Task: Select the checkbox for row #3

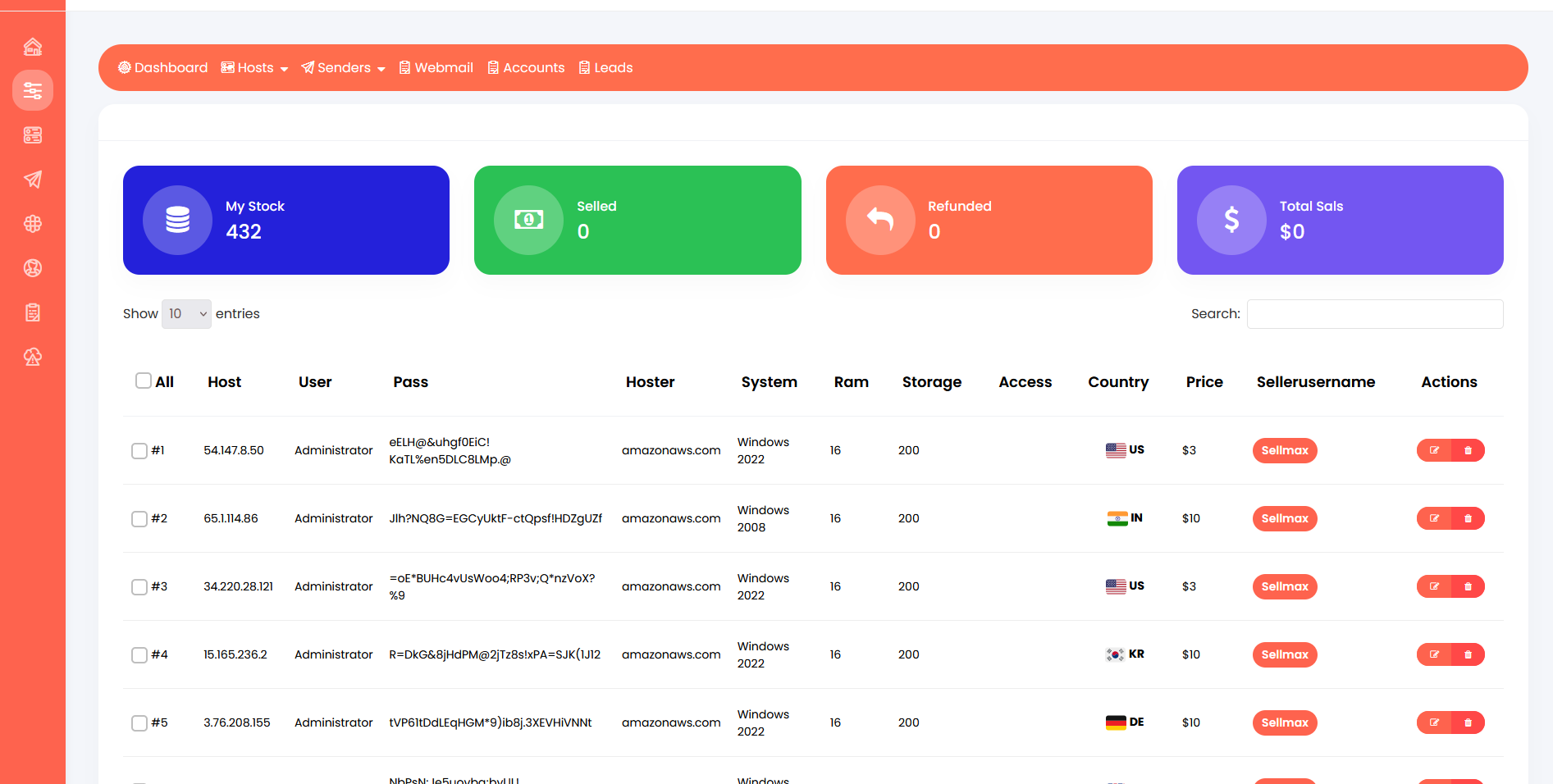Action: tap(139, 587)
